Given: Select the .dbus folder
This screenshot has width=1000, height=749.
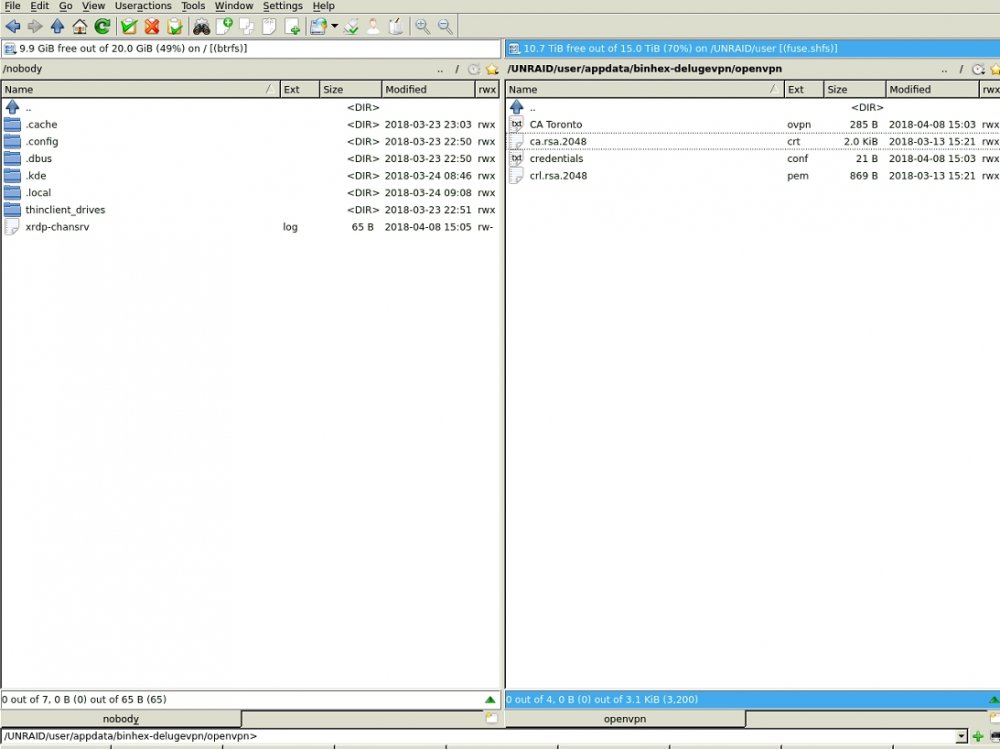Looking at the screenshot, I should [x=250, y=158].
